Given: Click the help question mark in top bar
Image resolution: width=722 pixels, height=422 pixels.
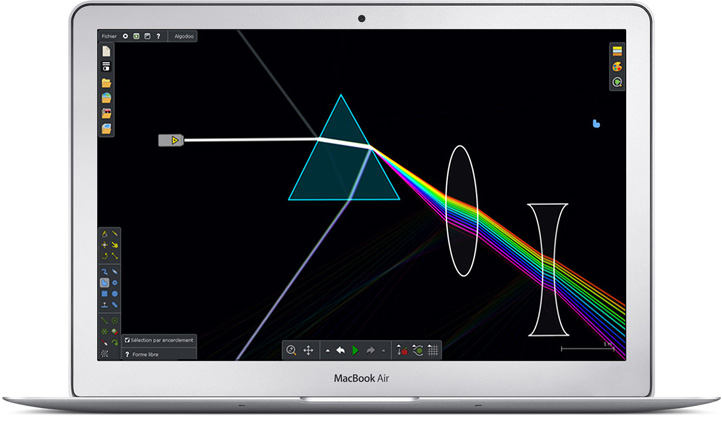Looking at the screenshot, I should [158, 35].
